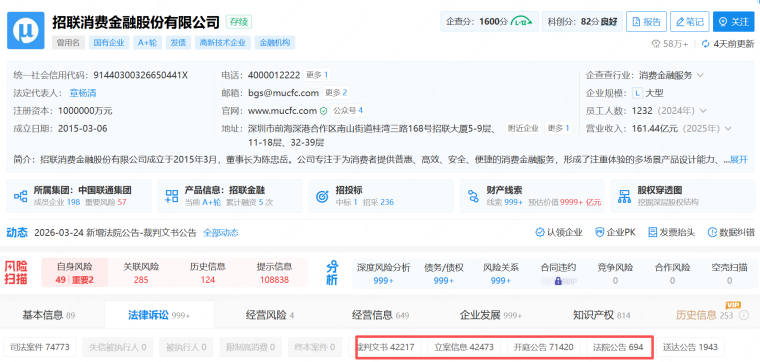Expand 企查查行业 dropdown arrow
The height and width of the screenshot is (362, 760).
click(700, 76)
